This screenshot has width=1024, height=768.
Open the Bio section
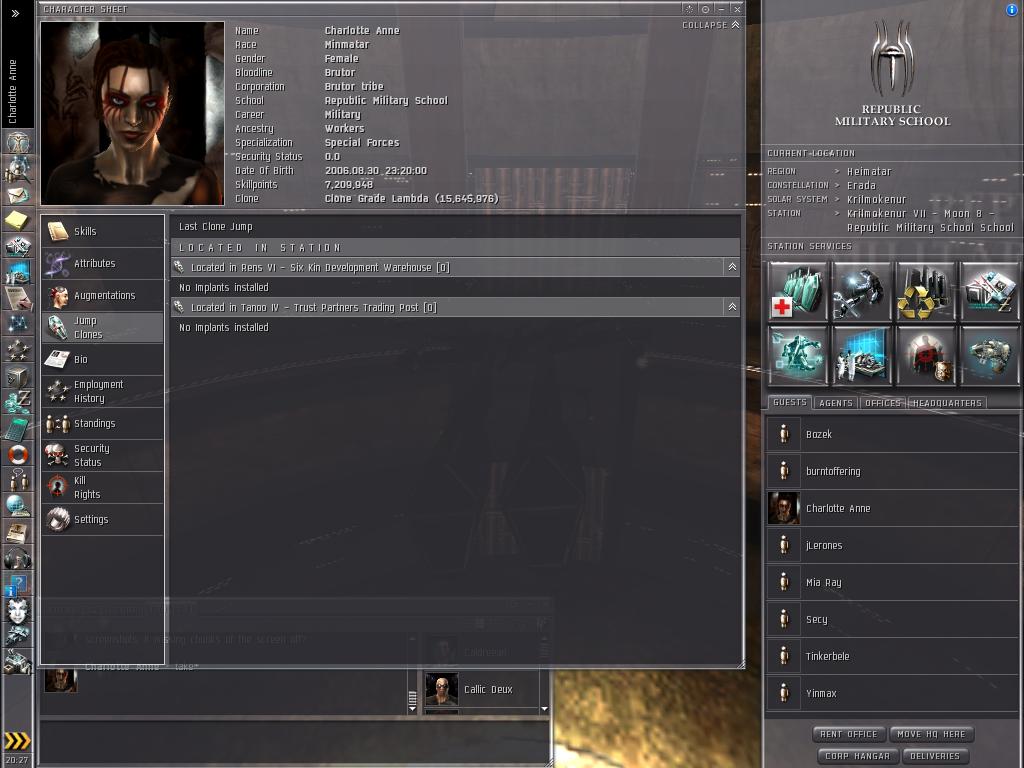tap(103, 359)
